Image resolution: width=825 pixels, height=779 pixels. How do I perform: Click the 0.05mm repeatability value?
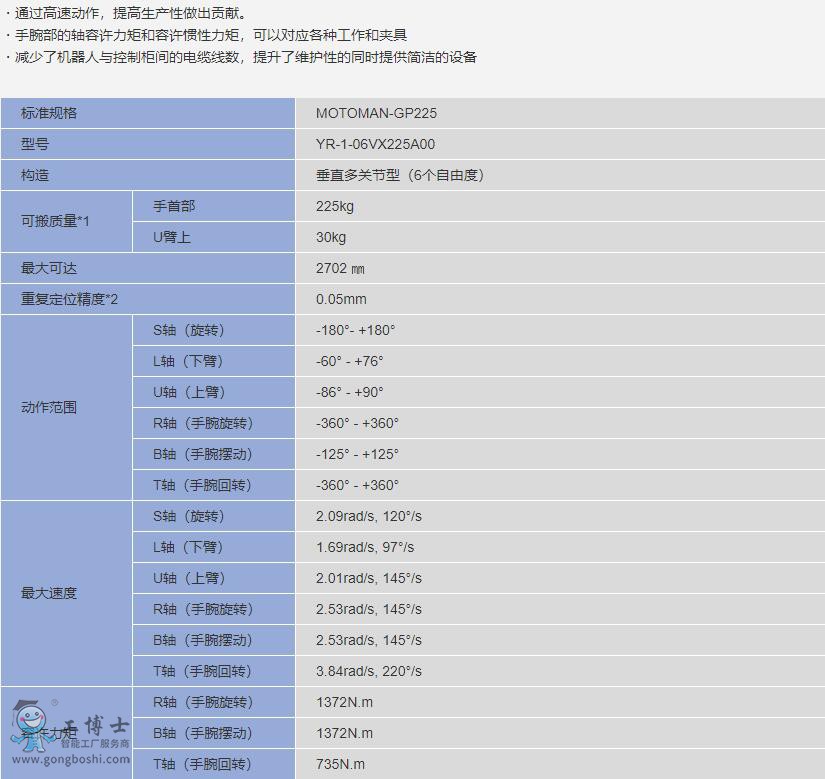click(x=341, y=299)
